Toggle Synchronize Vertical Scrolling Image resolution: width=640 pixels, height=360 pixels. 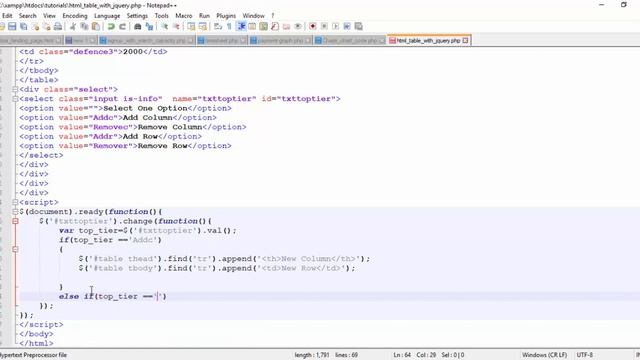pyautogui.click(x=191, y=27)
